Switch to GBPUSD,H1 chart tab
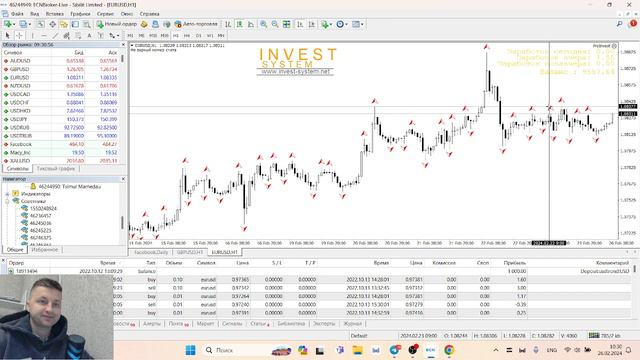The height and width of the screenshot is (360, 640). (190, 252)
